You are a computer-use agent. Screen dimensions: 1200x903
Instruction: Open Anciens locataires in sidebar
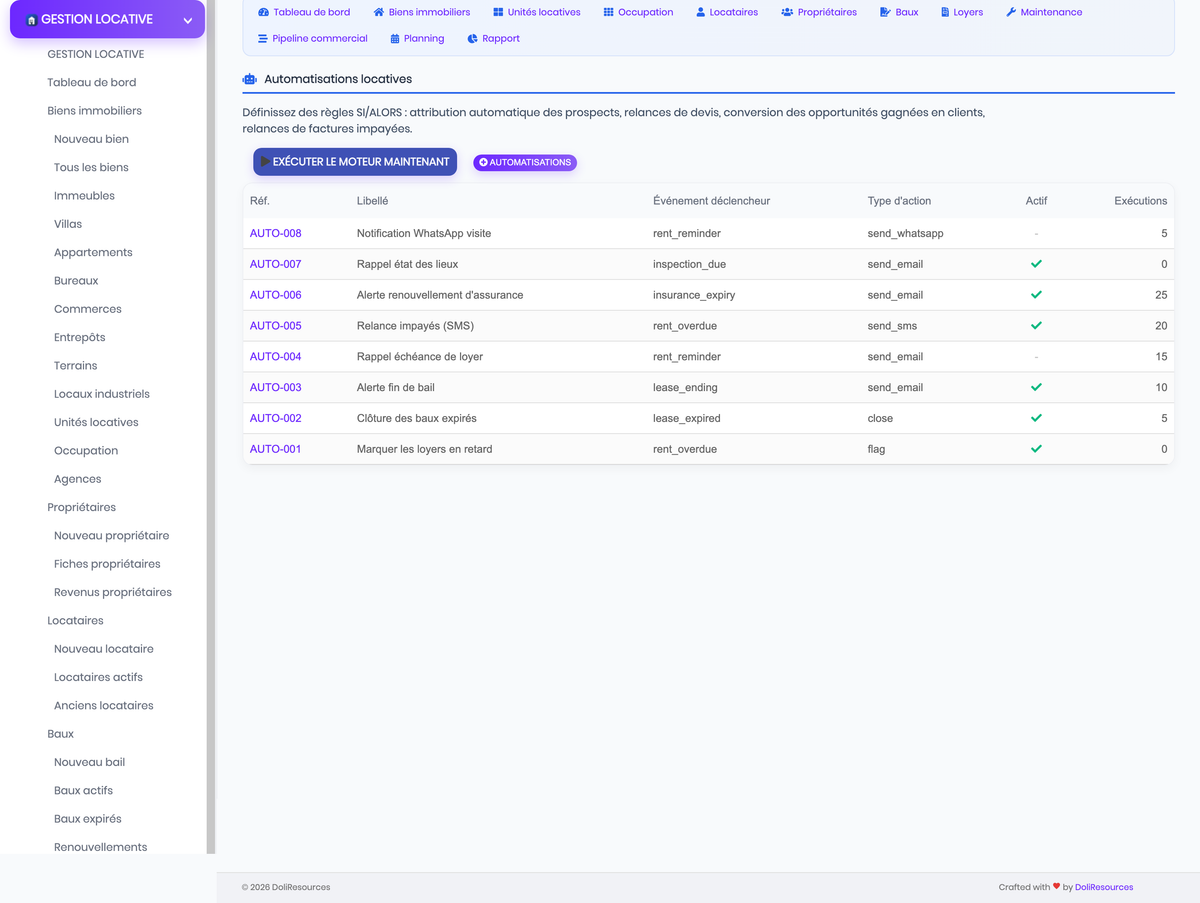point(104,705)
